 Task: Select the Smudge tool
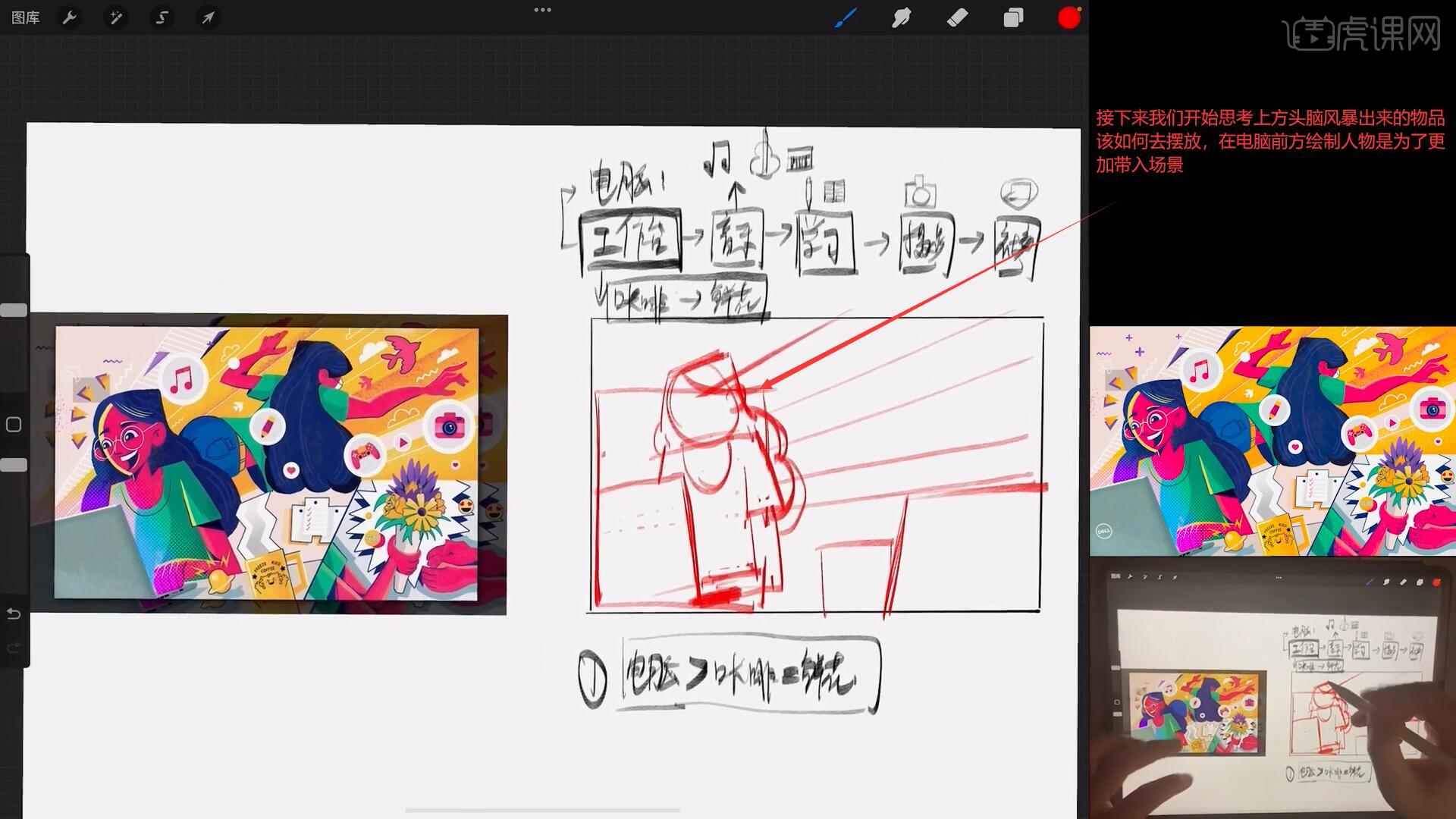[901, 17]
